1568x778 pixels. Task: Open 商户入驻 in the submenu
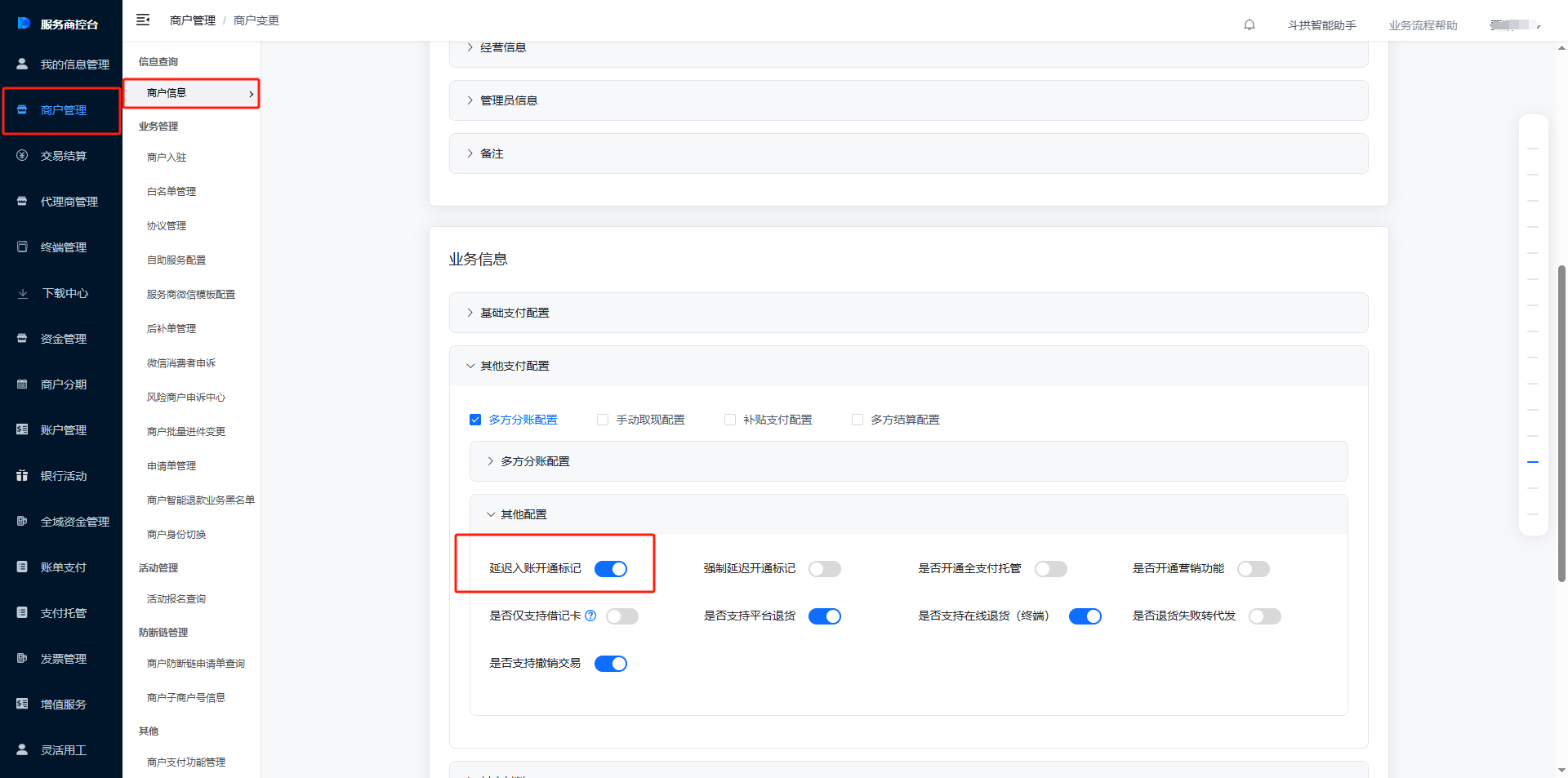click(167, 158)
